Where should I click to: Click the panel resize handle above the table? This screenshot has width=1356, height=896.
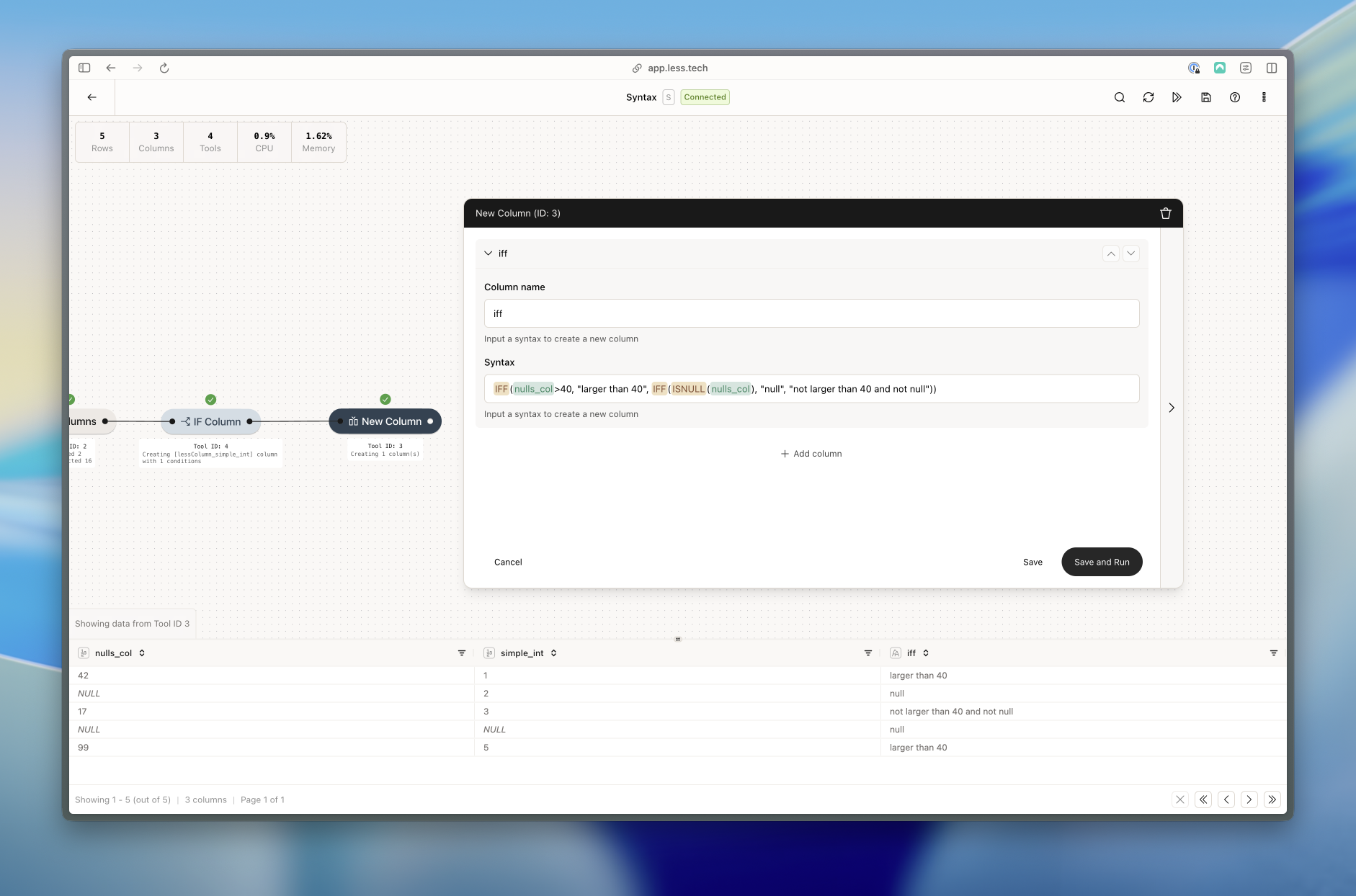(677, 639)
